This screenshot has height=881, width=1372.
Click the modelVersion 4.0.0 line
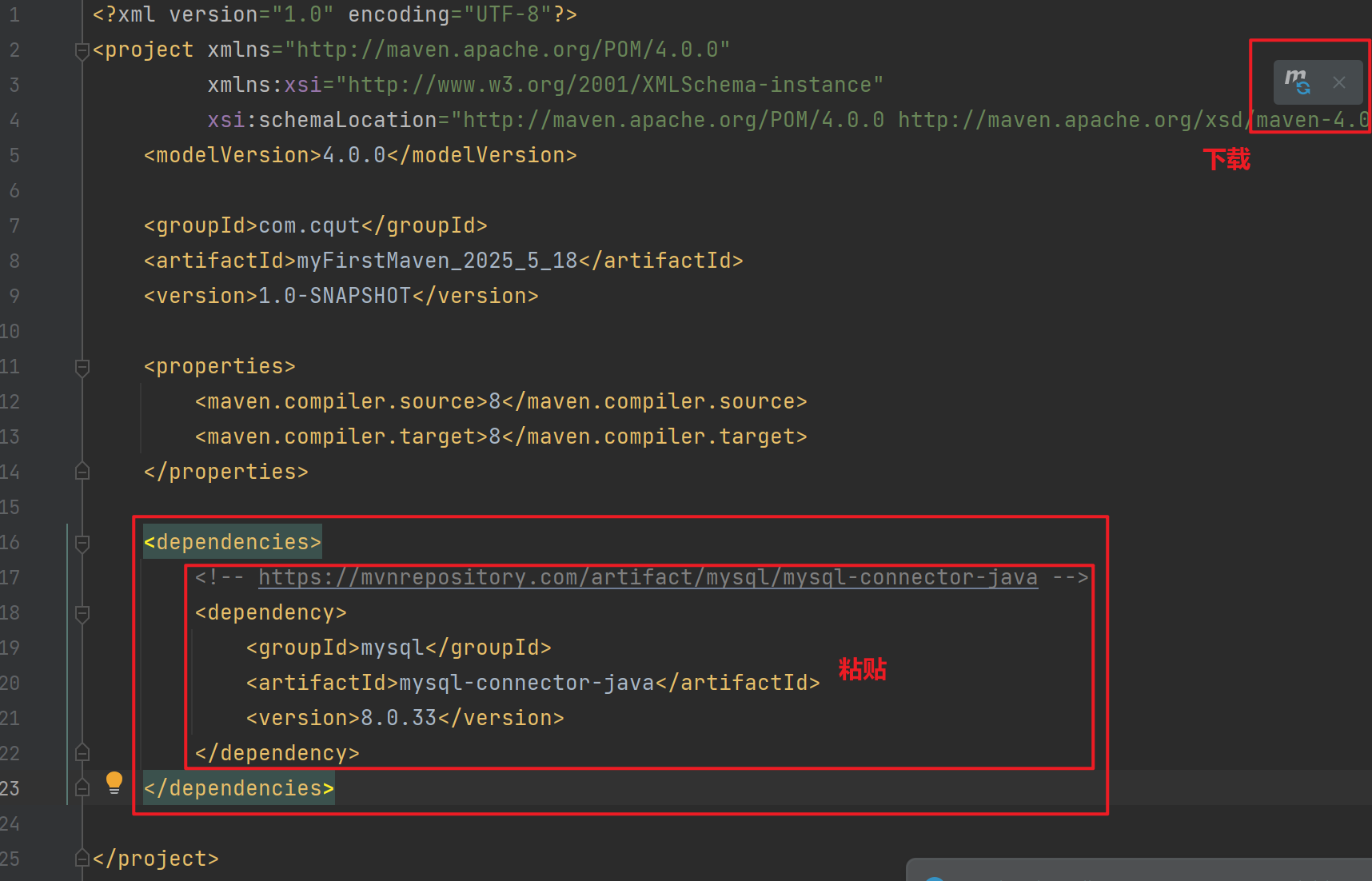[x=360, y=155]
